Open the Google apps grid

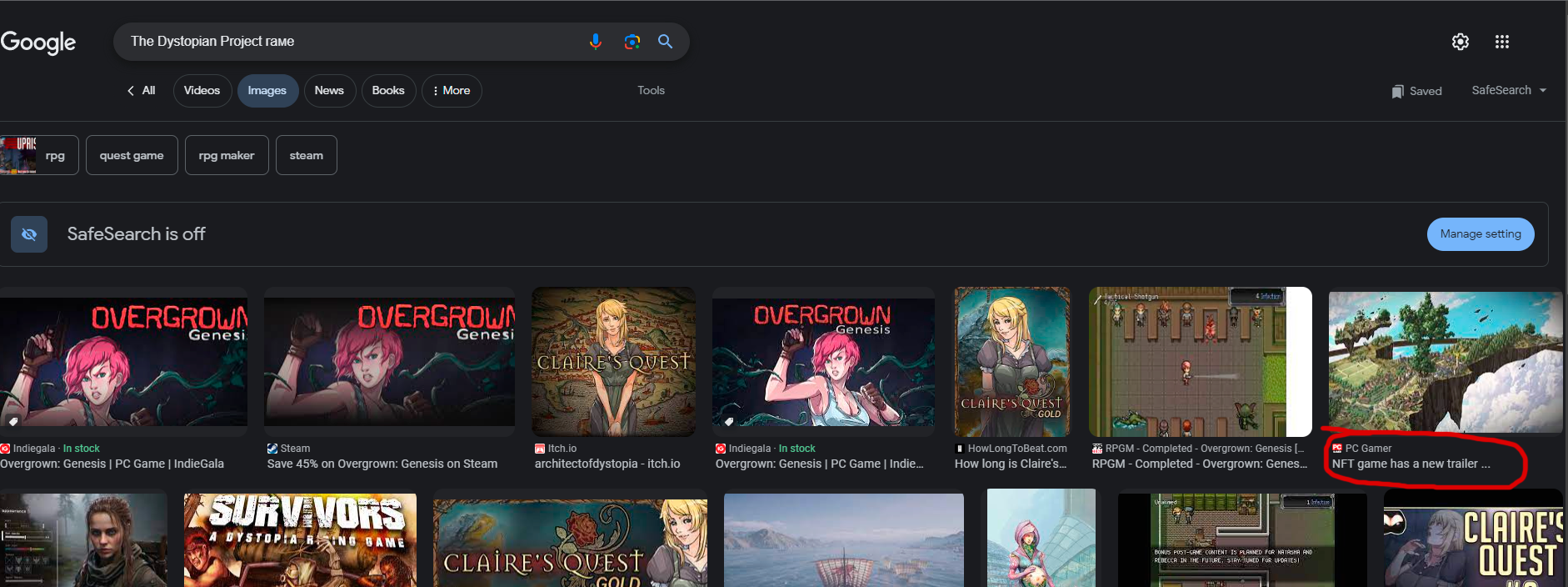[1502, 42]
